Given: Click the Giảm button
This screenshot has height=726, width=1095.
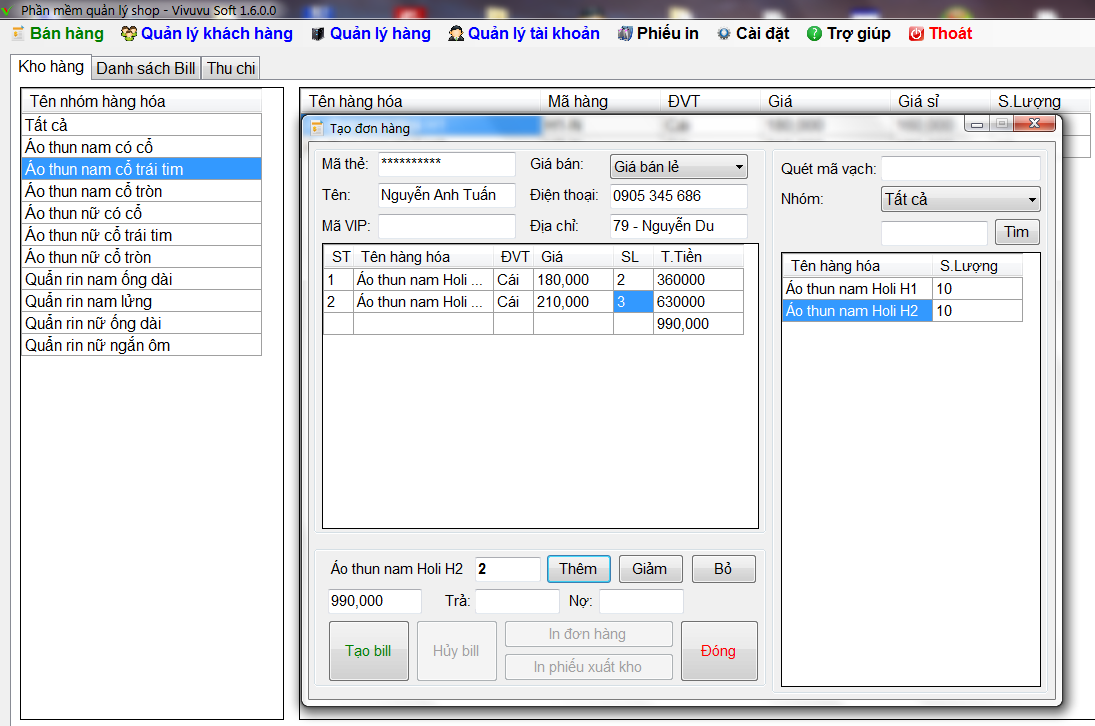Looking at the screenshot, I should [649, 569].
